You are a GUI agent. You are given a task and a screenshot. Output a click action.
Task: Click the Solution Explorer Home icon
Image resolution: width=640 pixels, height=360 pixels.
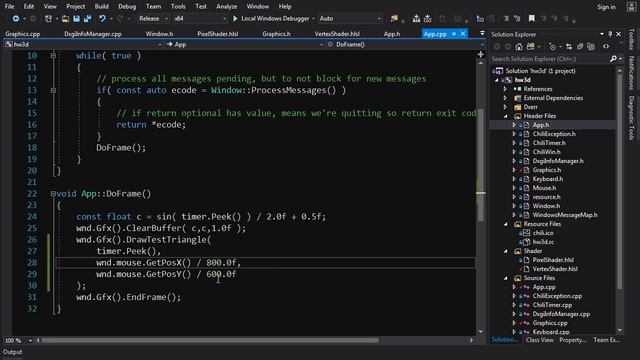[518, 47]
